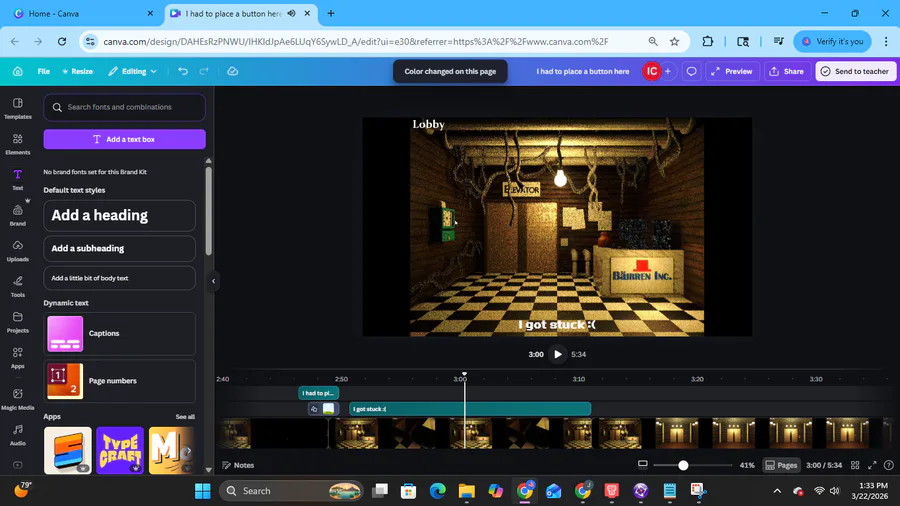Open the Editing mode dropdown
900x506 pixels.
(x=133, y=71)
